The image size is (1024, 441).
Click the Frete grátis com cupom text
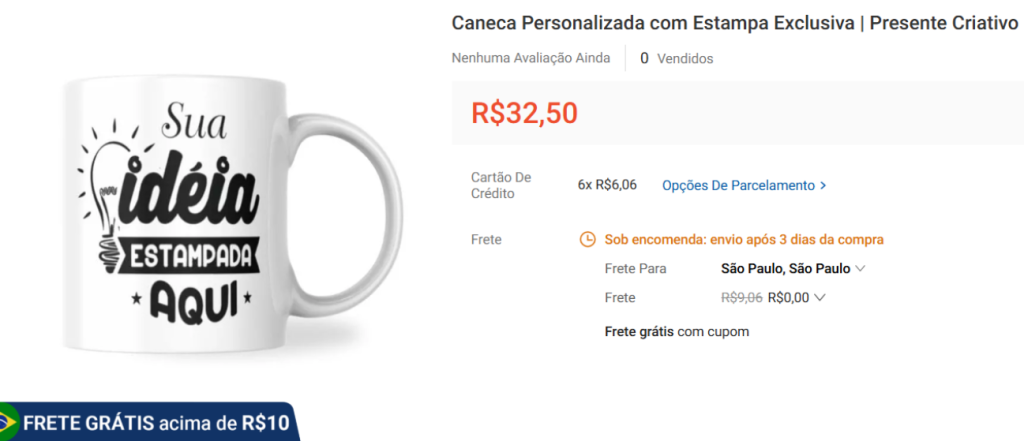point(677,331)
